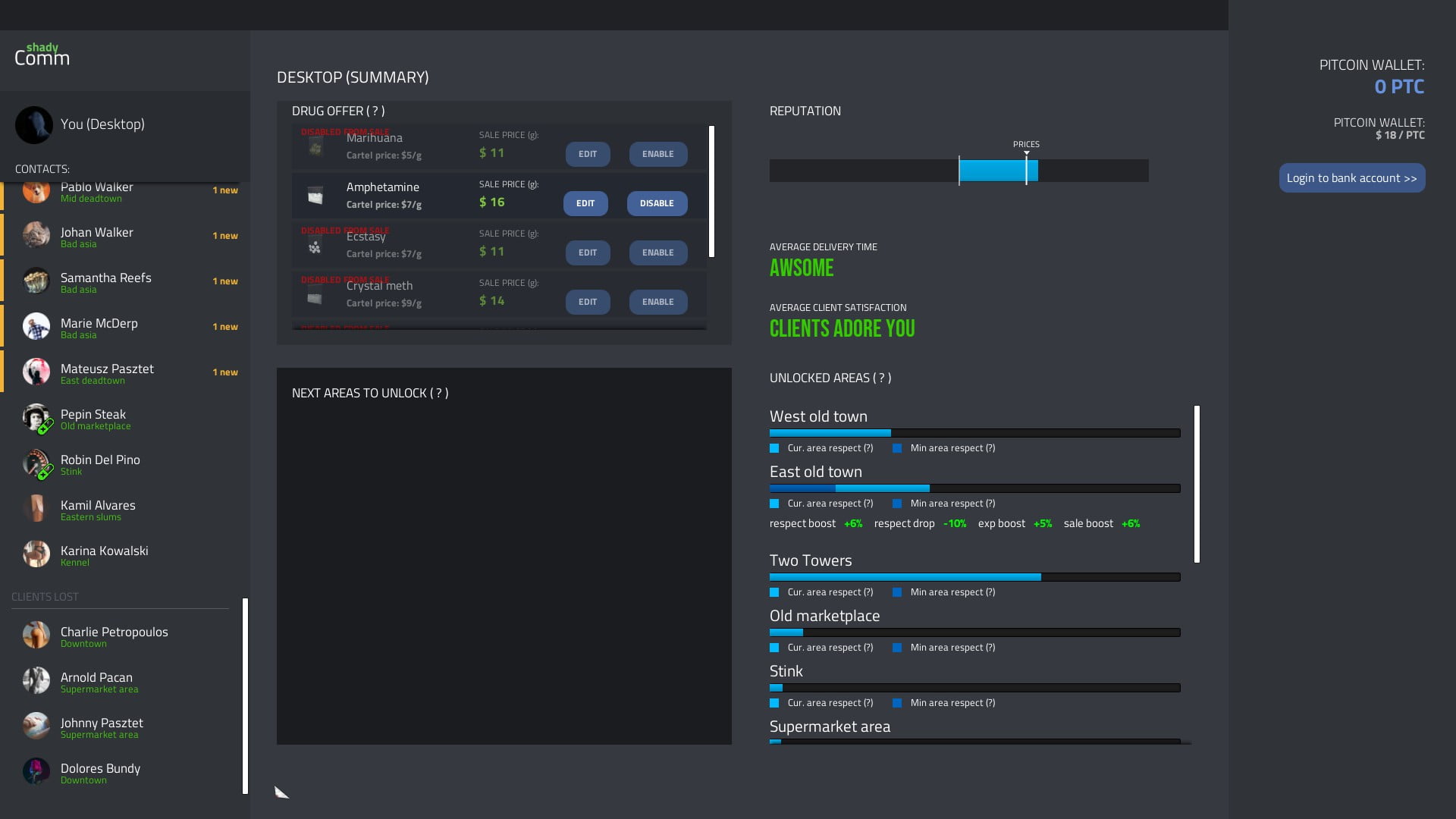Enable Marihuana for sale

[657, 154]
